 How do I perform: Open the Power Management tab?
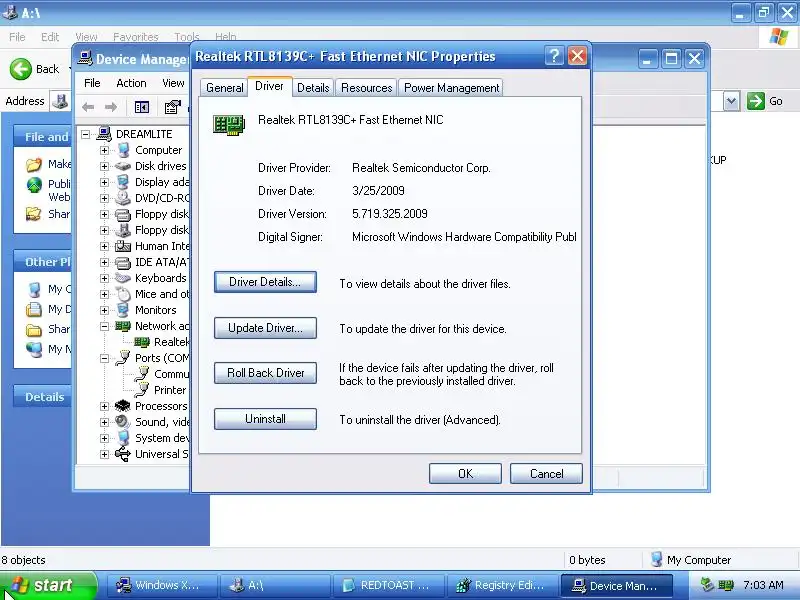click(x=452, y=88)
